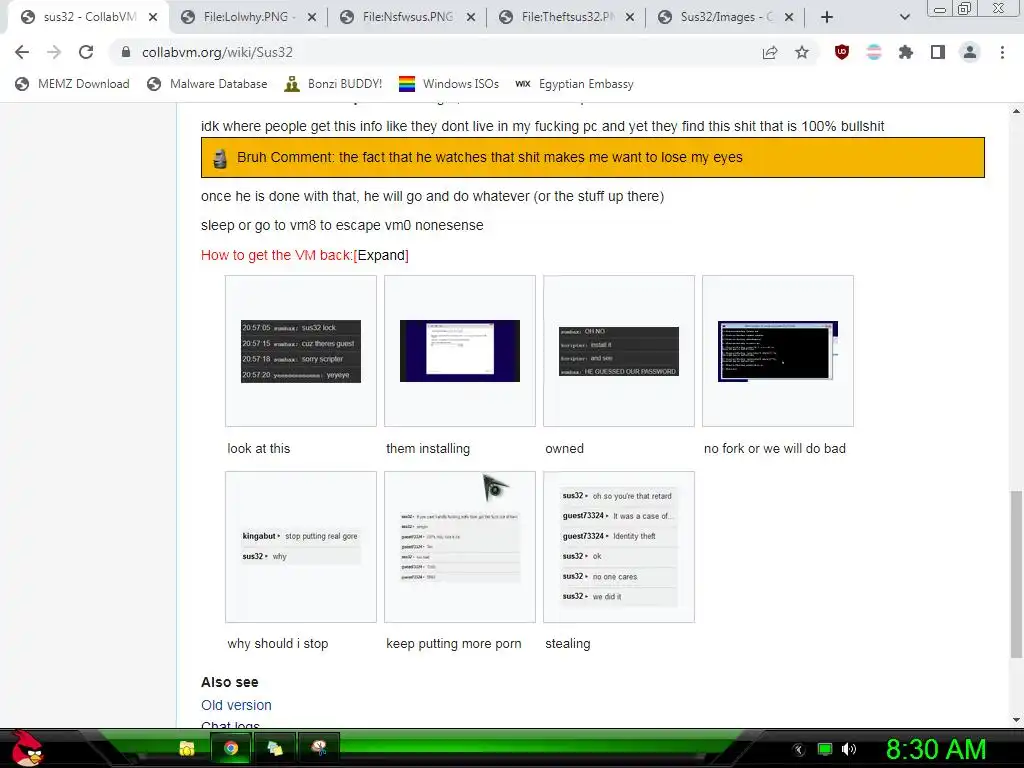Open the 'stealing' chat thumbnail

pyautogui.click(x=619, y=547)
